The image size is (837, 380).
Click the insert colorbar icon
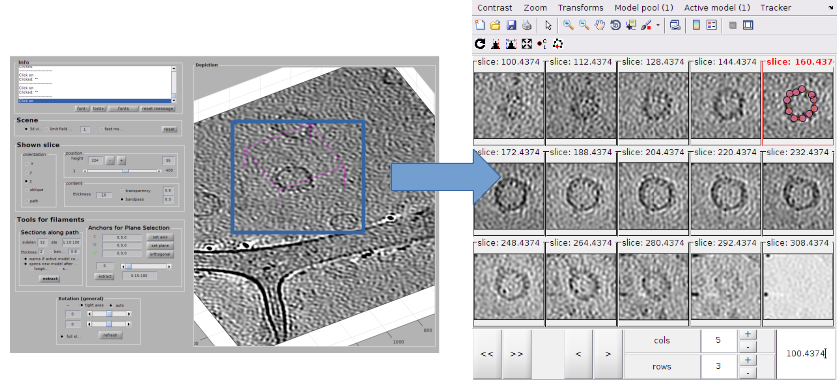click(696, 25)
